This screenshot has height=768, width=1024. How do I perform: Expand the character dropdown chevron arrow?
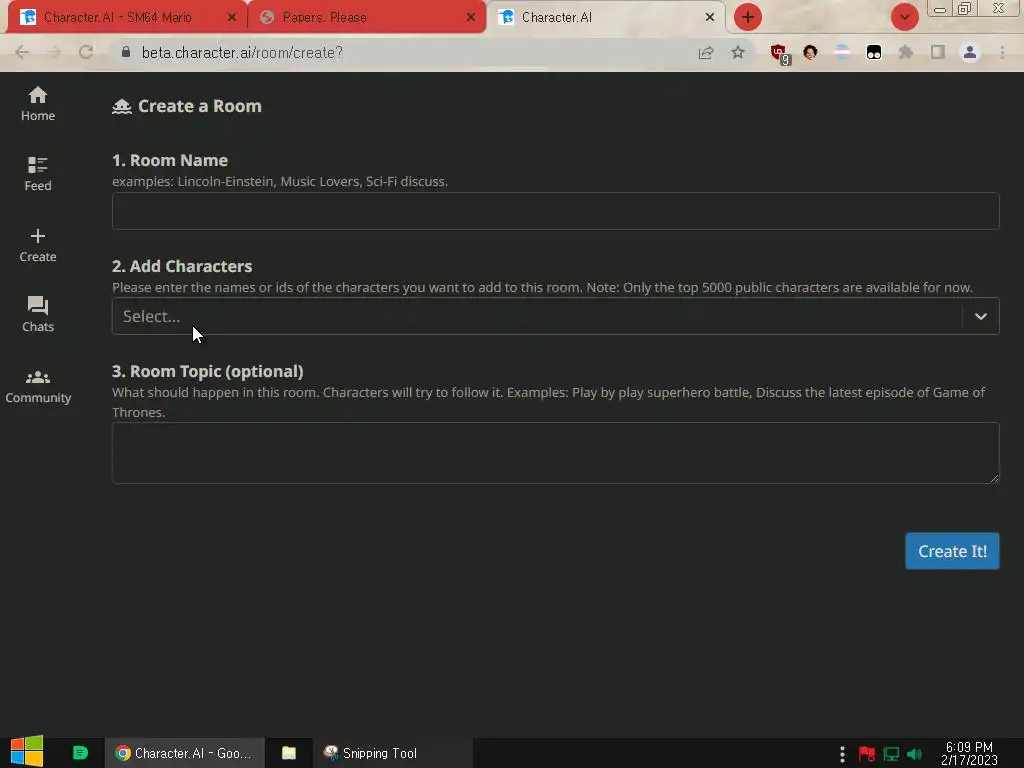(x=980, y=316)
